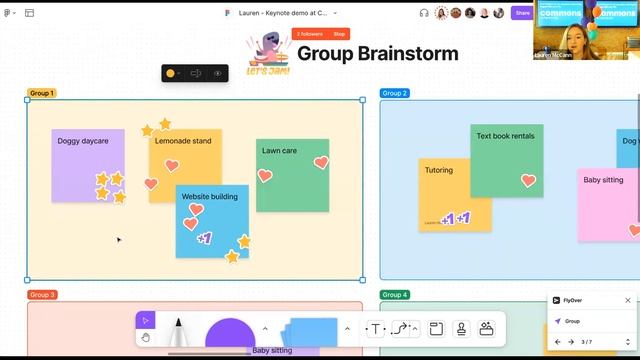Viewport: 640px width, 360px height.
Task: Pick the Marker pen tool
Action: (x=178, y=332)
